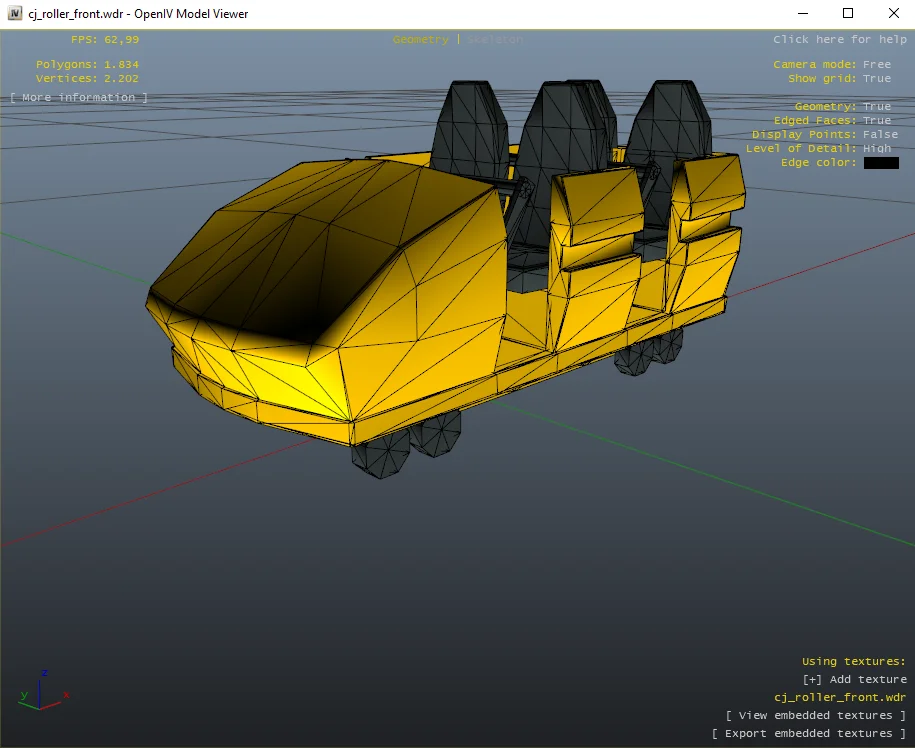Change Camera mode from Free
This screenshot has height=748, width=915.
pyautogui.click(x=877, y=64)
